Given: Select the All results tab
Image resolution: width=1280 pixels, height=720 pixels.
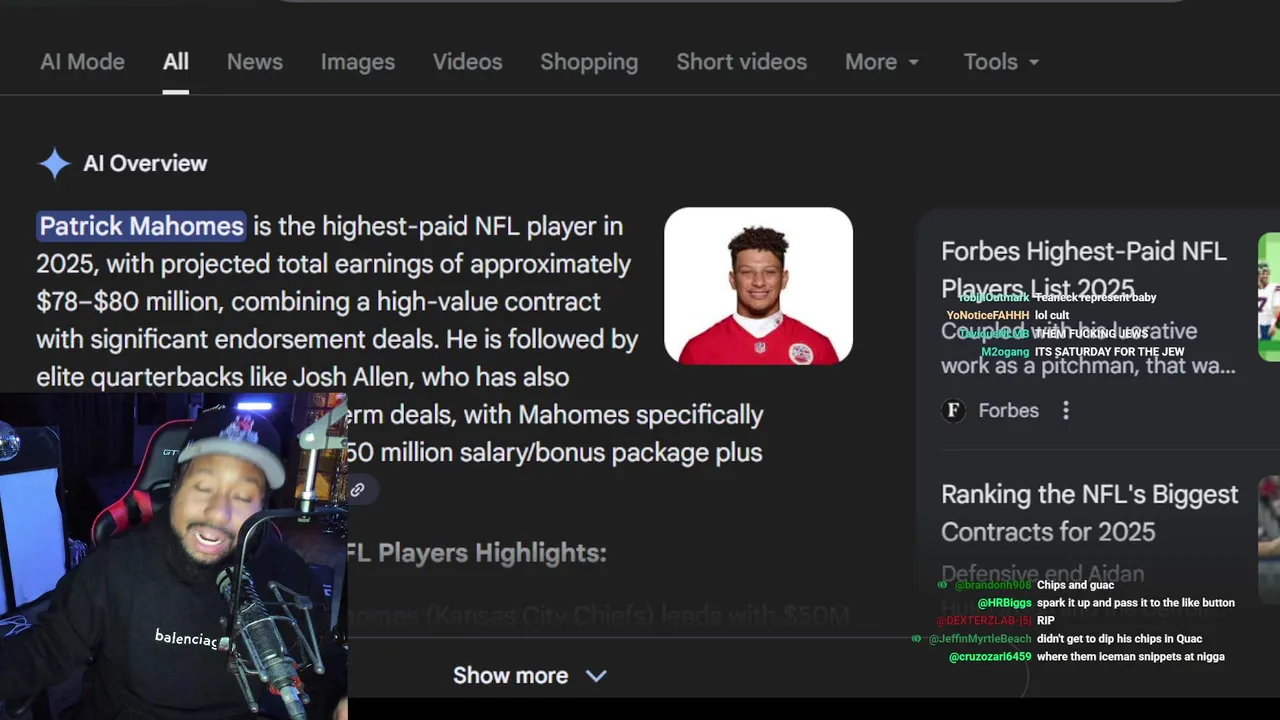Looking at the screenshot, I should (176, 62).
